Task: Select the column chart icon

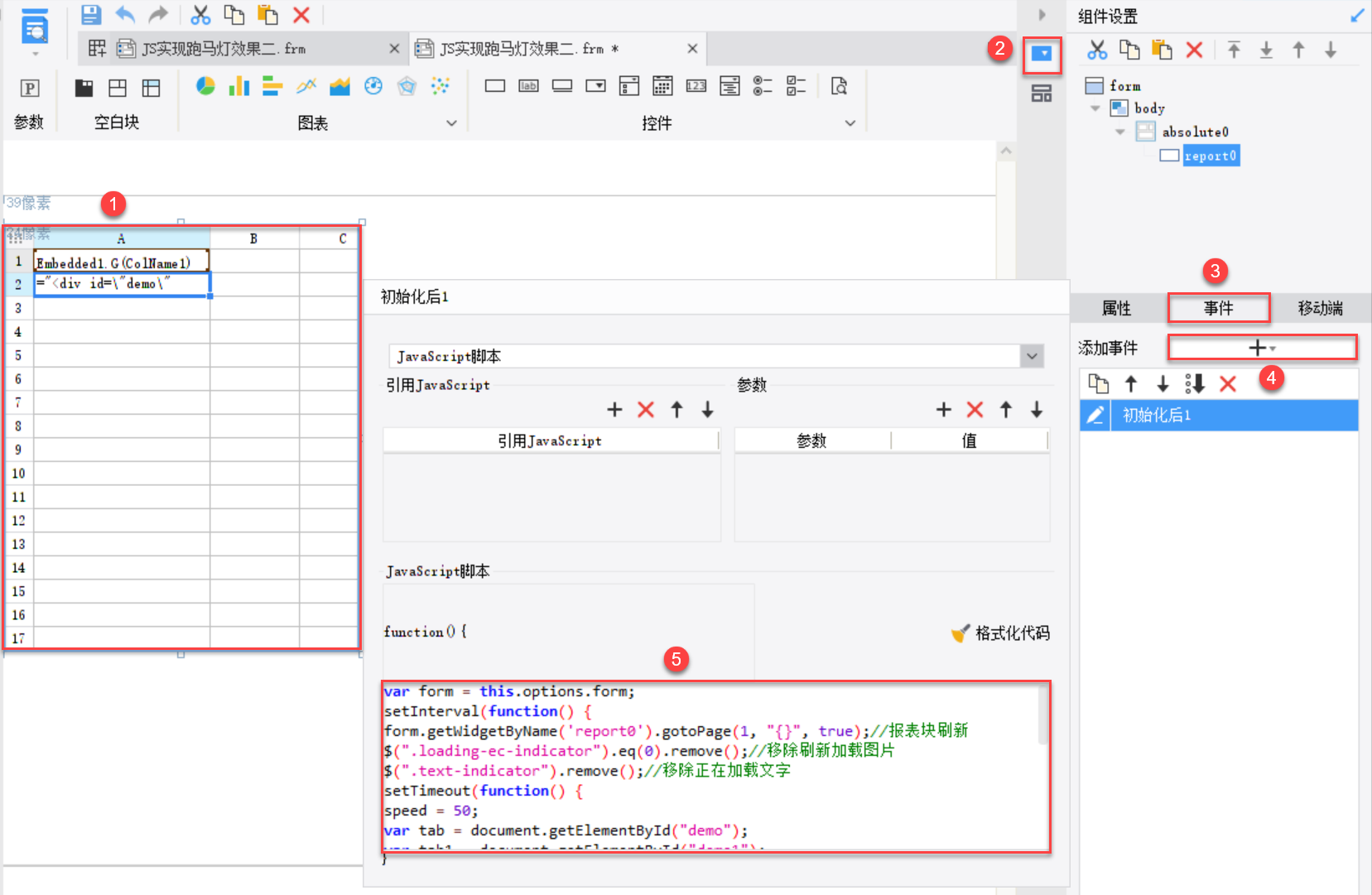Action: pos(239,86)
